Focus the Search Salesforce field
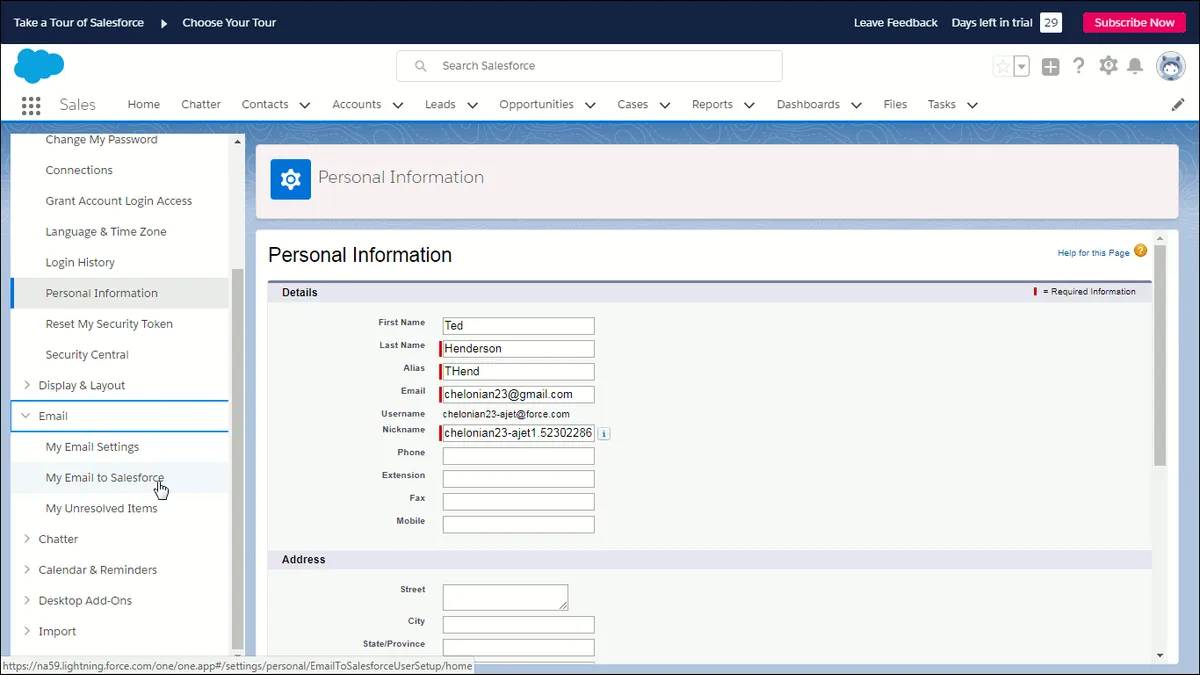The height and width of the screenshot is (675, 1200). (589, 66)
